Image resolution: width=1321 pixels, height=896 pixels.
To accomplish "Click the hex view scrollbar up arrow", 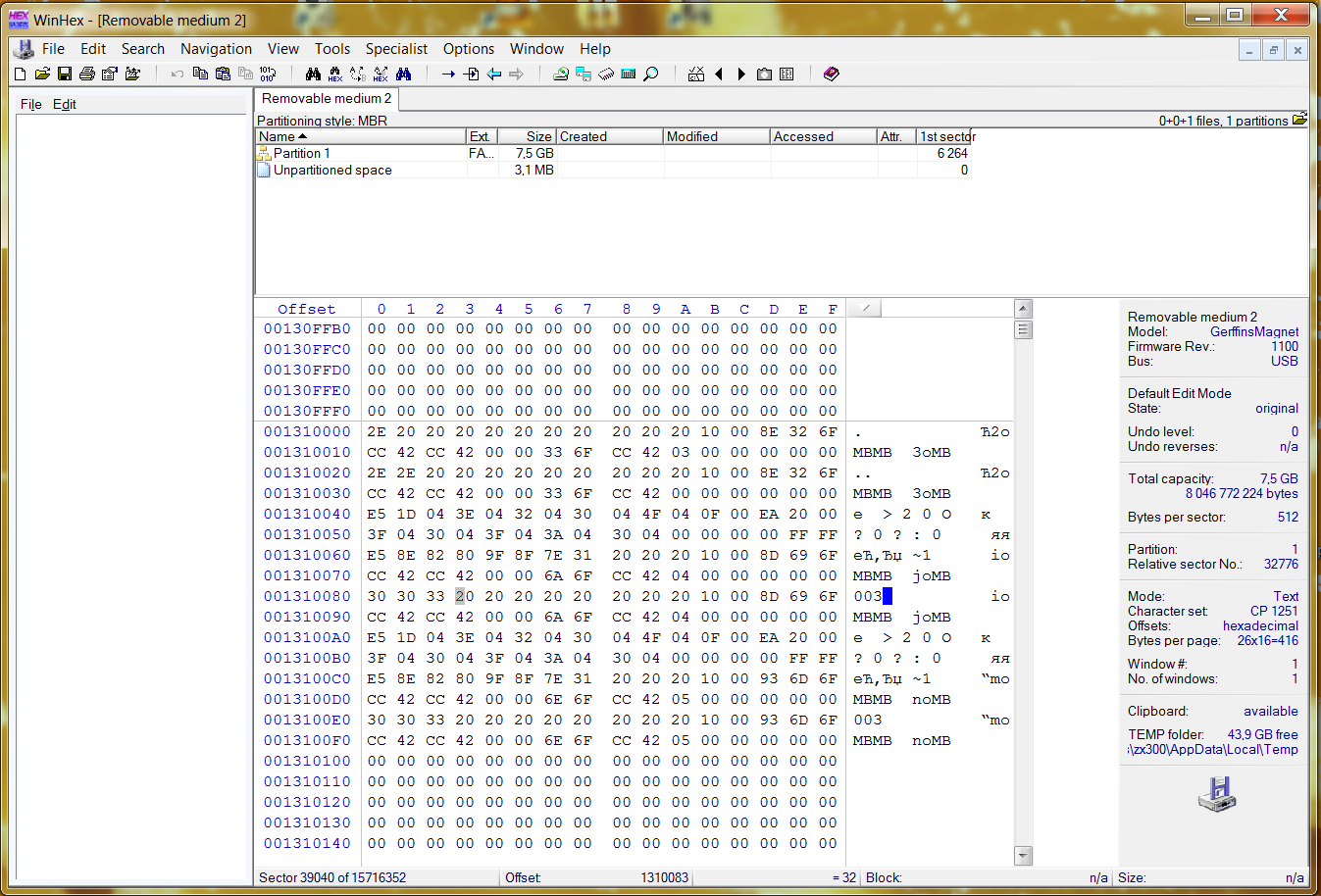I will click(1023, 309).
